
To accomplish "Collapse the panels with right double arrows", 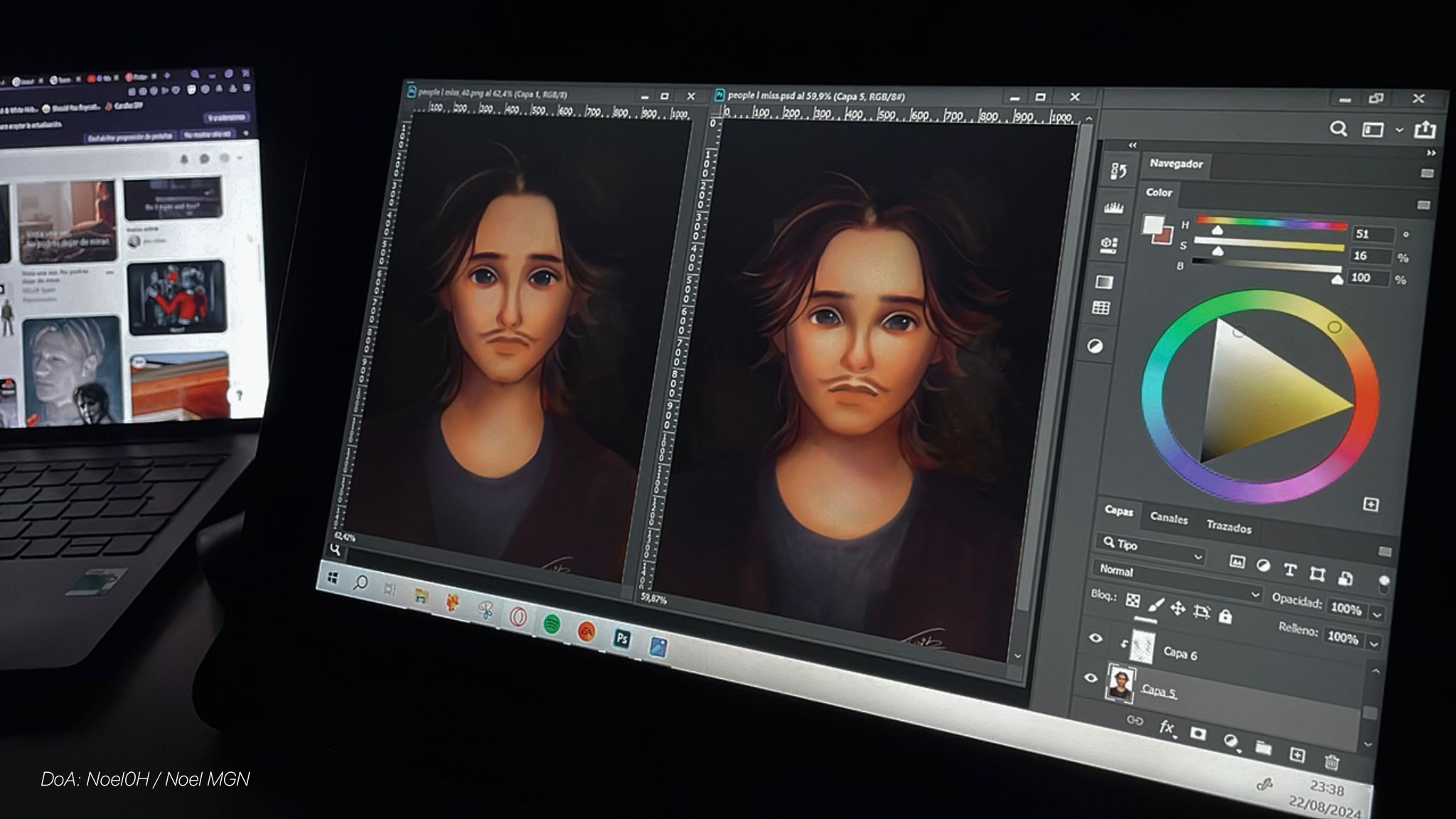I will pyautogui.click(x=1431, y=152).
